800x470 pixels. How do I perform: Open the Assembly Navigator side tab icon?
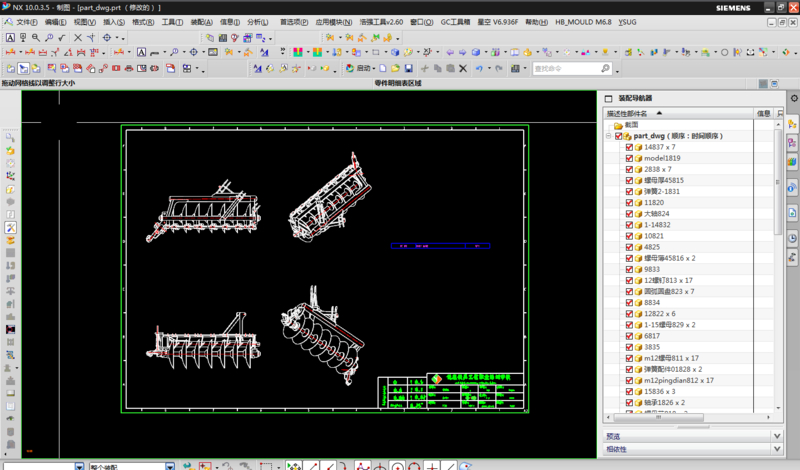pos(792,123)
